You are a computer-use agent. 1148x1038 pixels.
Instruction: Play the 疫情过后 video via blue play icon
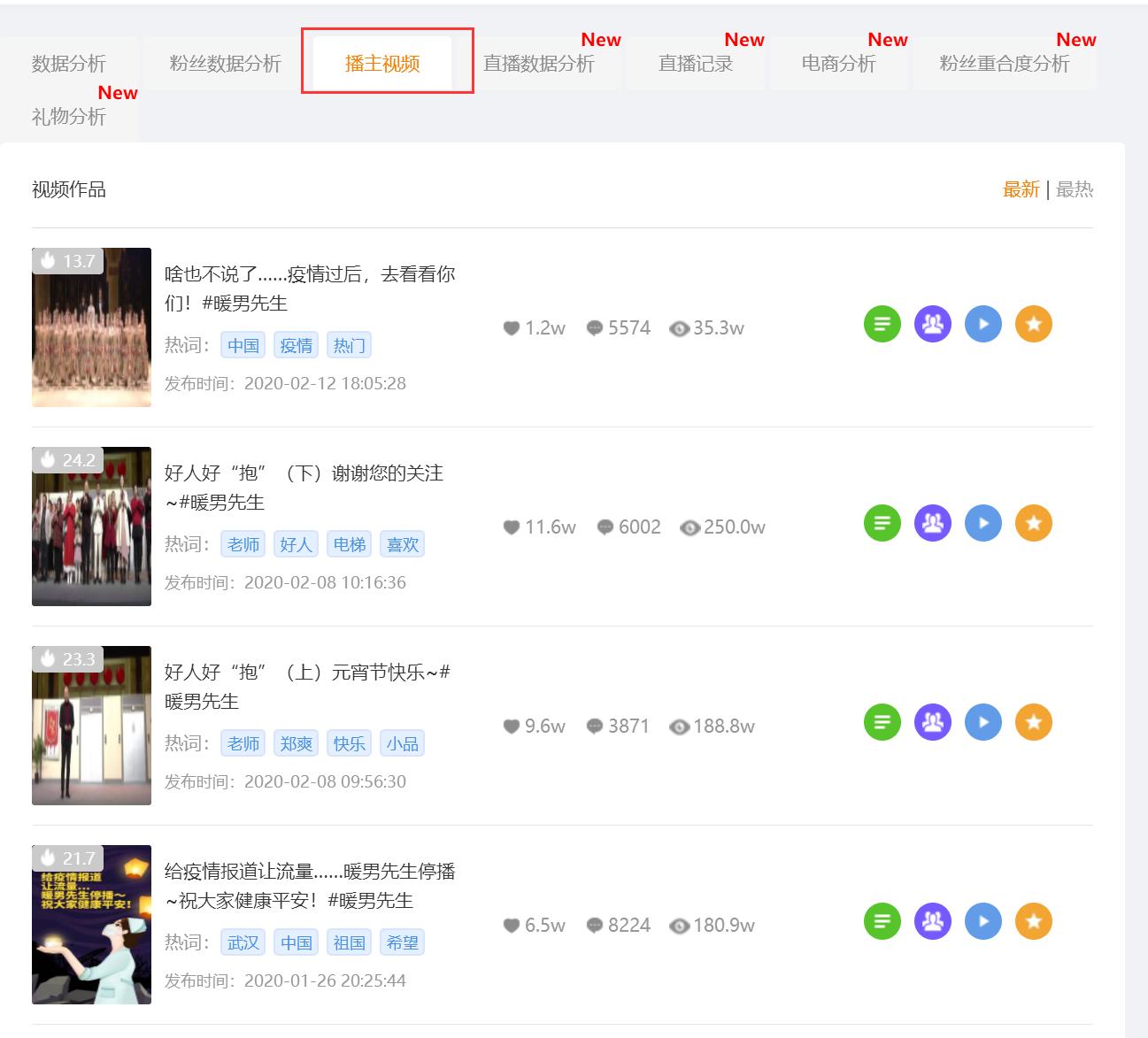tap(983, 324)
